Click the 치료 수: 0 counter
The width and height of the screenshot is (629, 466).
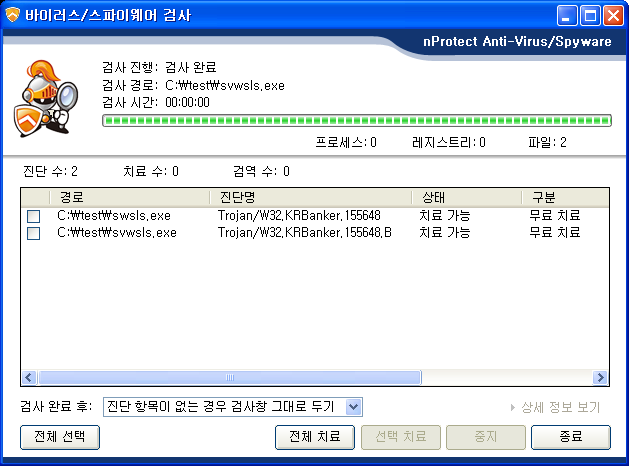(151, 172)
